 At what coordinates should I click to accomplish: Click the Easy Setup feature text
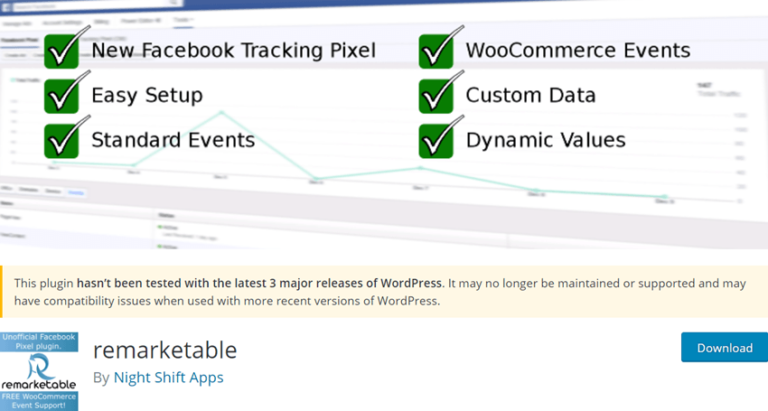point(147,95)
